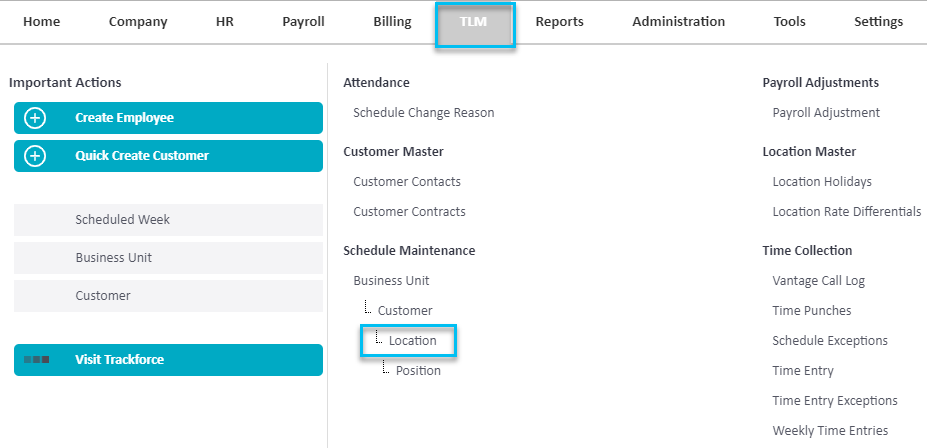Click the plus icon beside Create Employee
This screenshot has height=448, width=927.
(35, 118)
